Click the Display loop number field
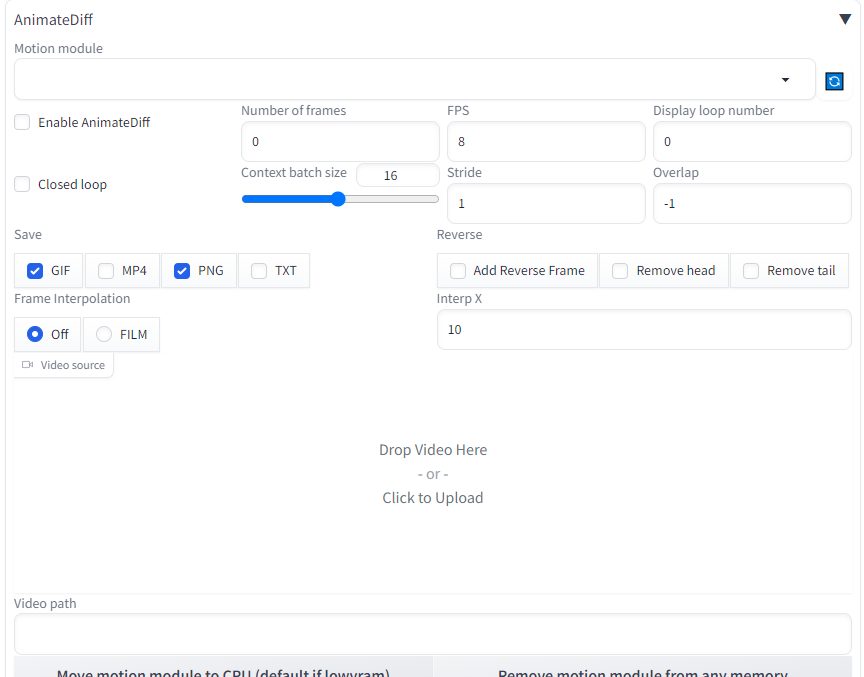 click(x=752, y=142)
